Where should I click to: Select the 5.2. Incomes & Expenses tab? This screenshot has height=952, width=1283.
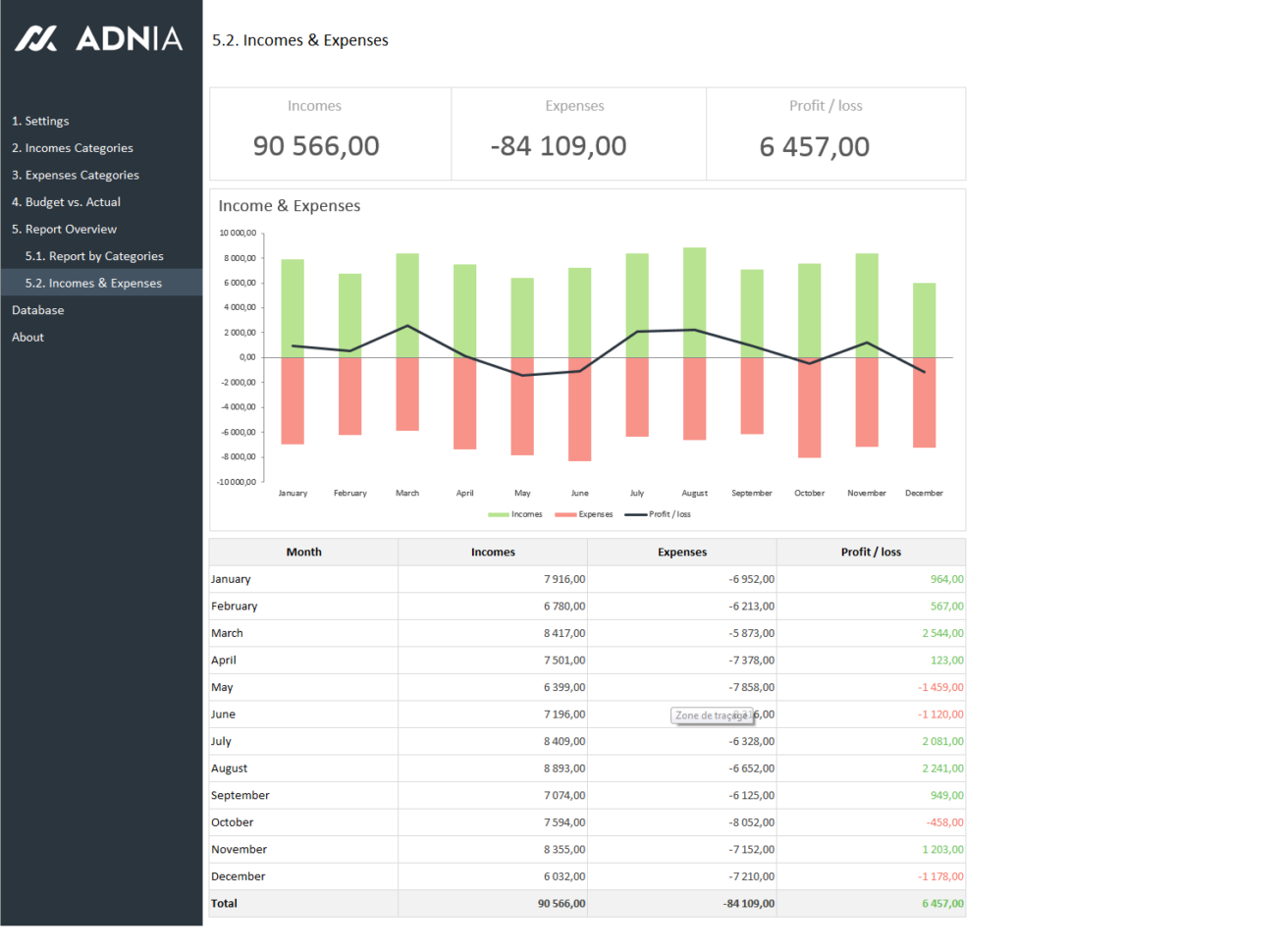pyautogui.click(x=93, y=283)
